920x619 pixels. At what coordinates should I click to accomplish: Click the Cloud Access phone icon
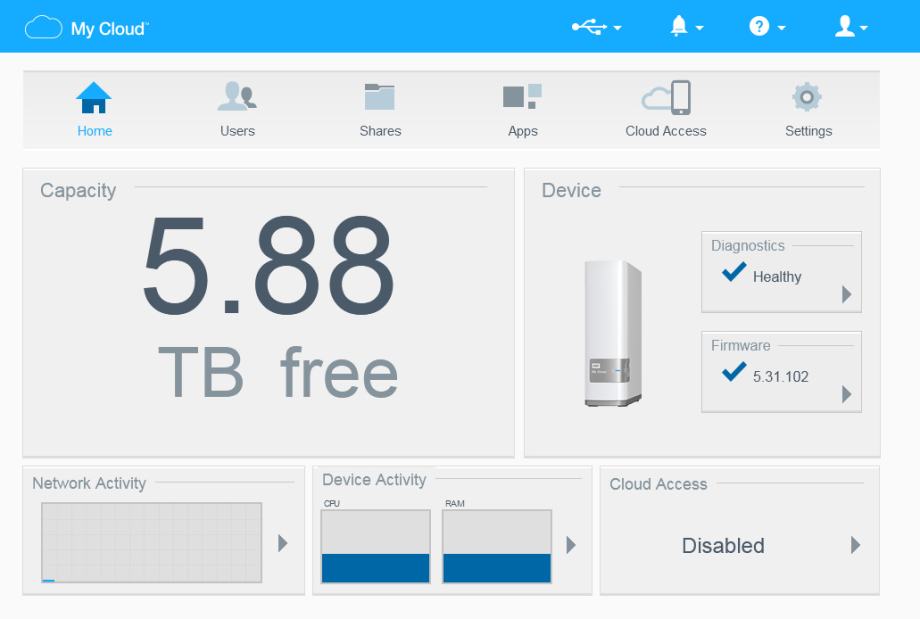click(x=666, y=97)
